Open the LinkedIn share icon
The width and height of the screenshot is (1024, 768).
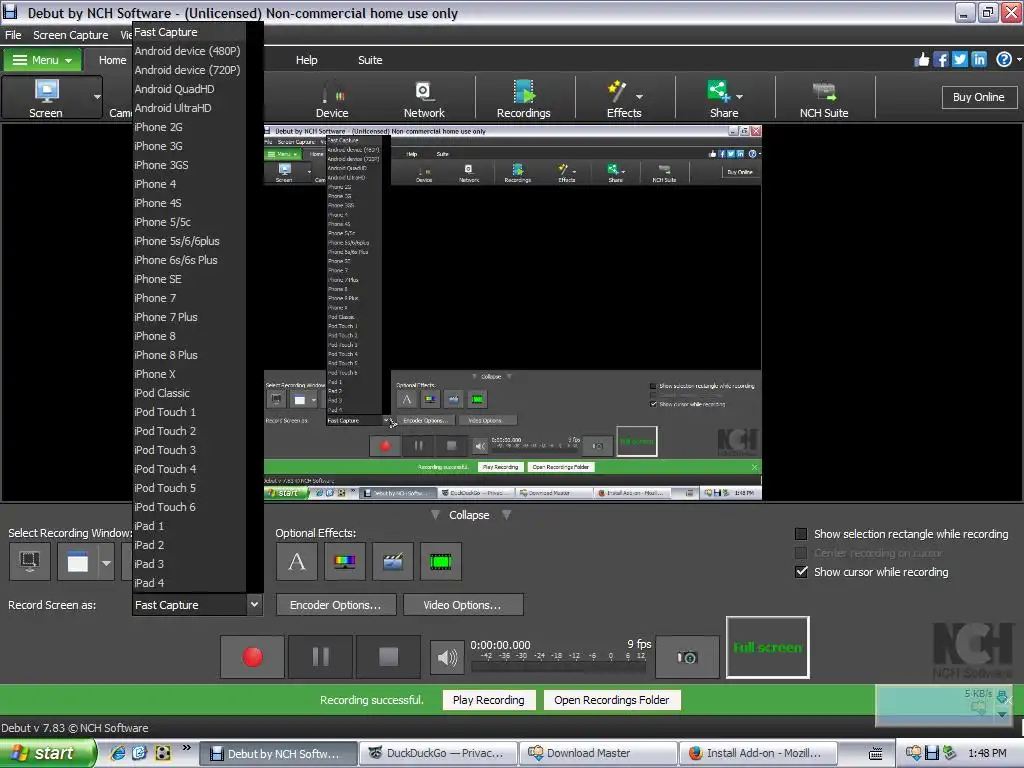979,60
